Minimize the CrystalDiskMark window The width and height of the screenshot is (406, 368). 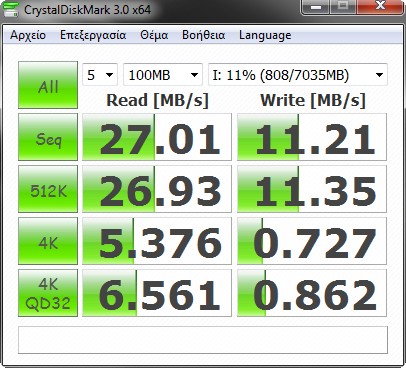point(315,7)
